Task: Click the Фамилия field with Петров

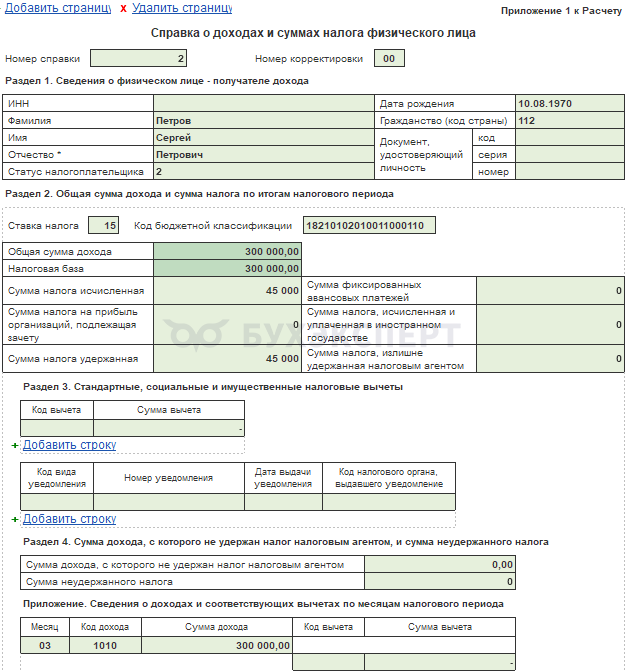Action: pyautogui.click(x=264, y=120)
